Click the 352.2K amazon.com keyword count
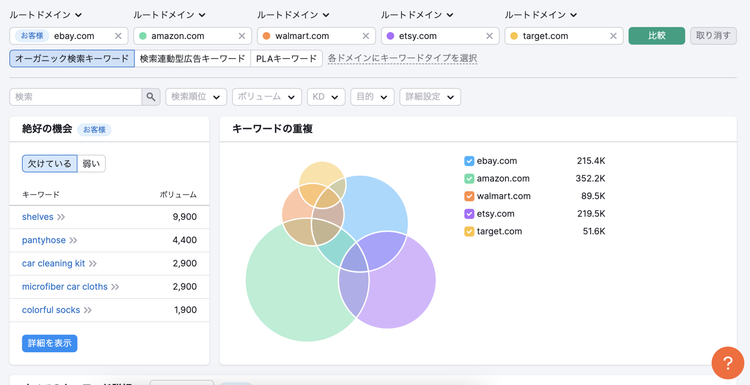The height and width of the screenshot is (385, 750). pos(590,179)
